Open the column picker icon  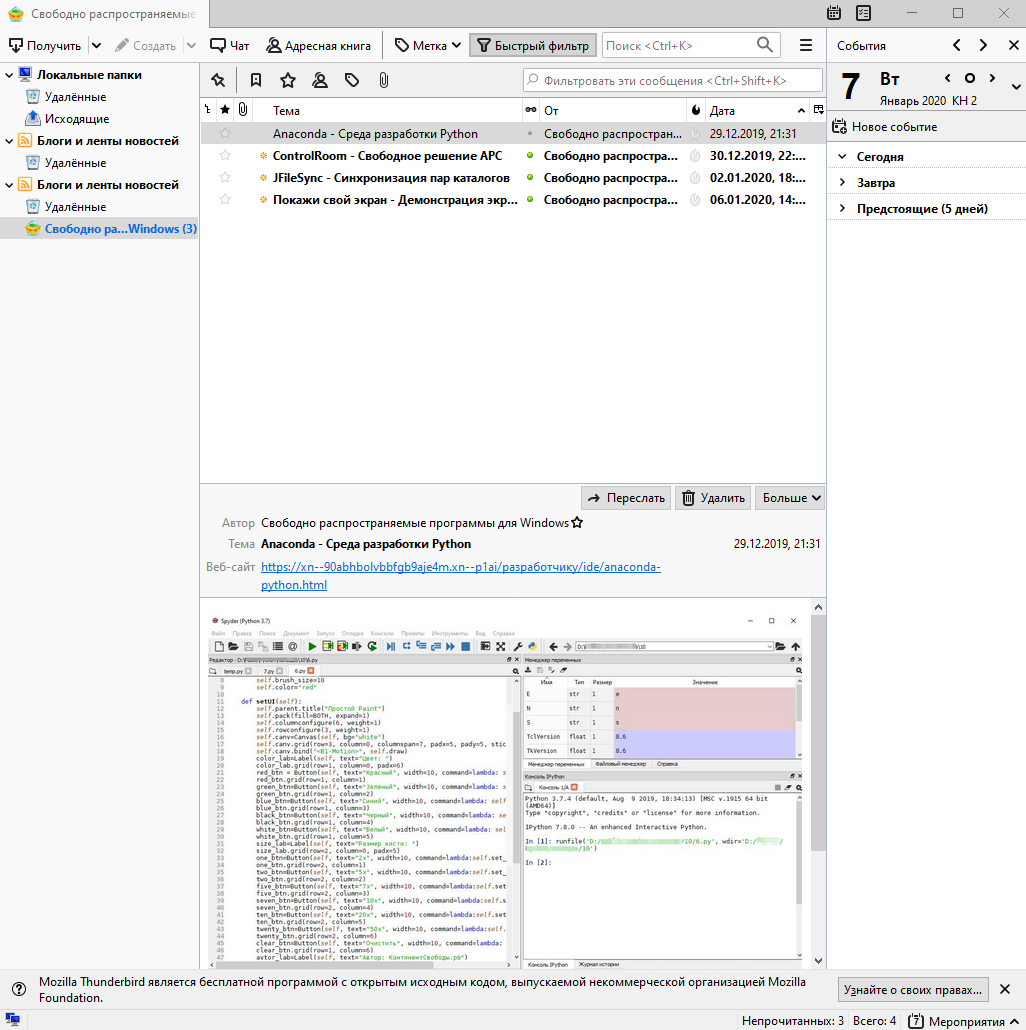(818, 110)
